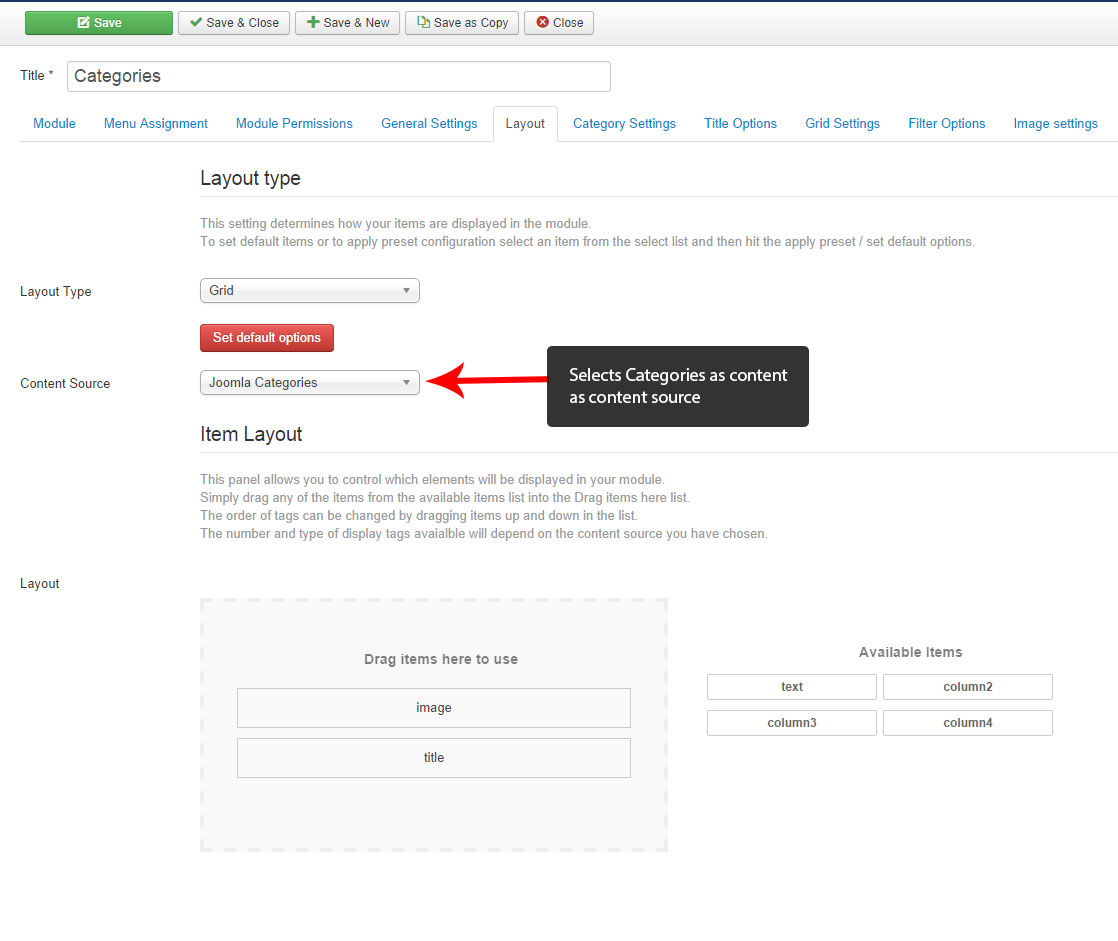This screenshot has height=941, width=1118.
Task: Click the Available Items label
Action: point(911,652)
